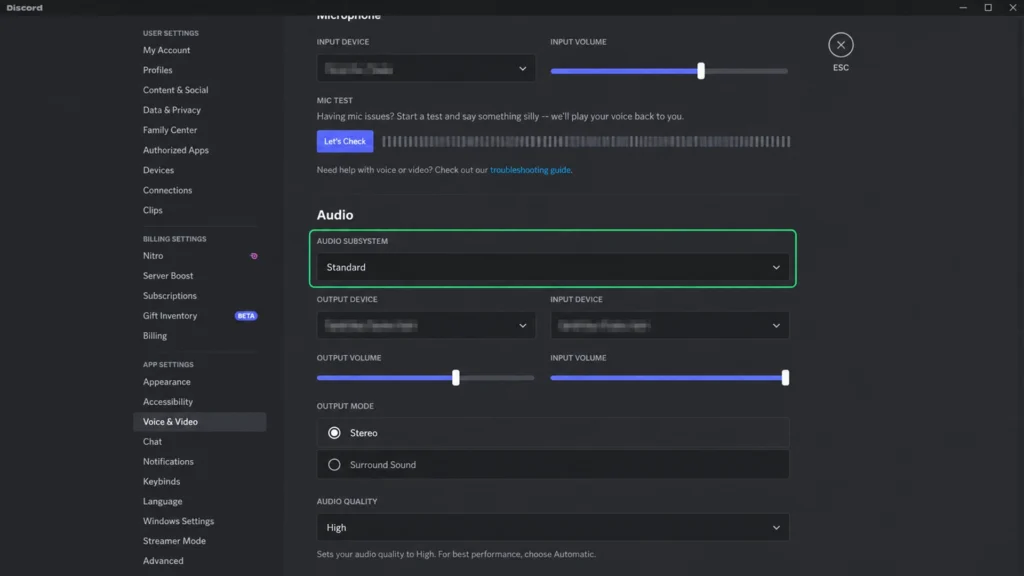Close settings with the ESC circle button

tap(840, 45)
